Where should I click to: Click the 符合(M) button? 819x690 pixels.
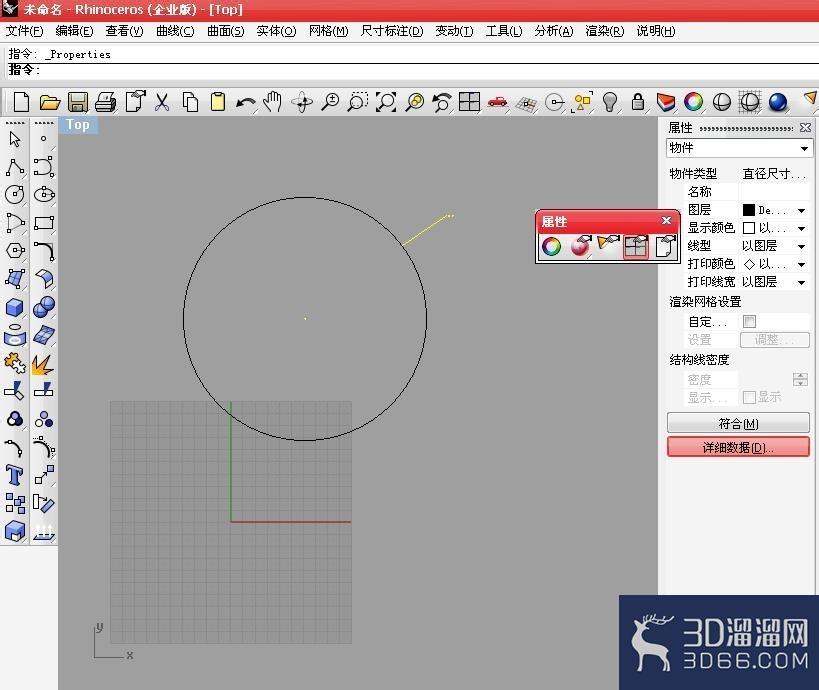coord(738,424)
